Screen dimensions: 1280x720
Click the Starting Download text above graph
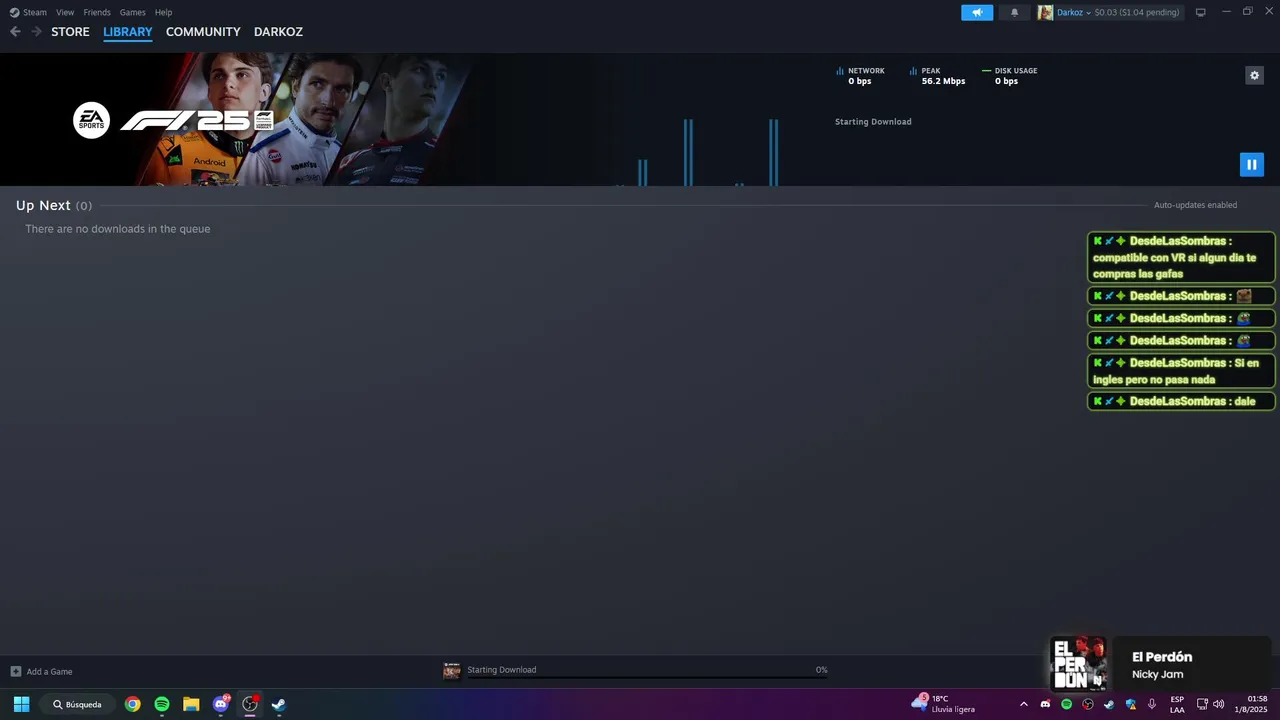873,122
